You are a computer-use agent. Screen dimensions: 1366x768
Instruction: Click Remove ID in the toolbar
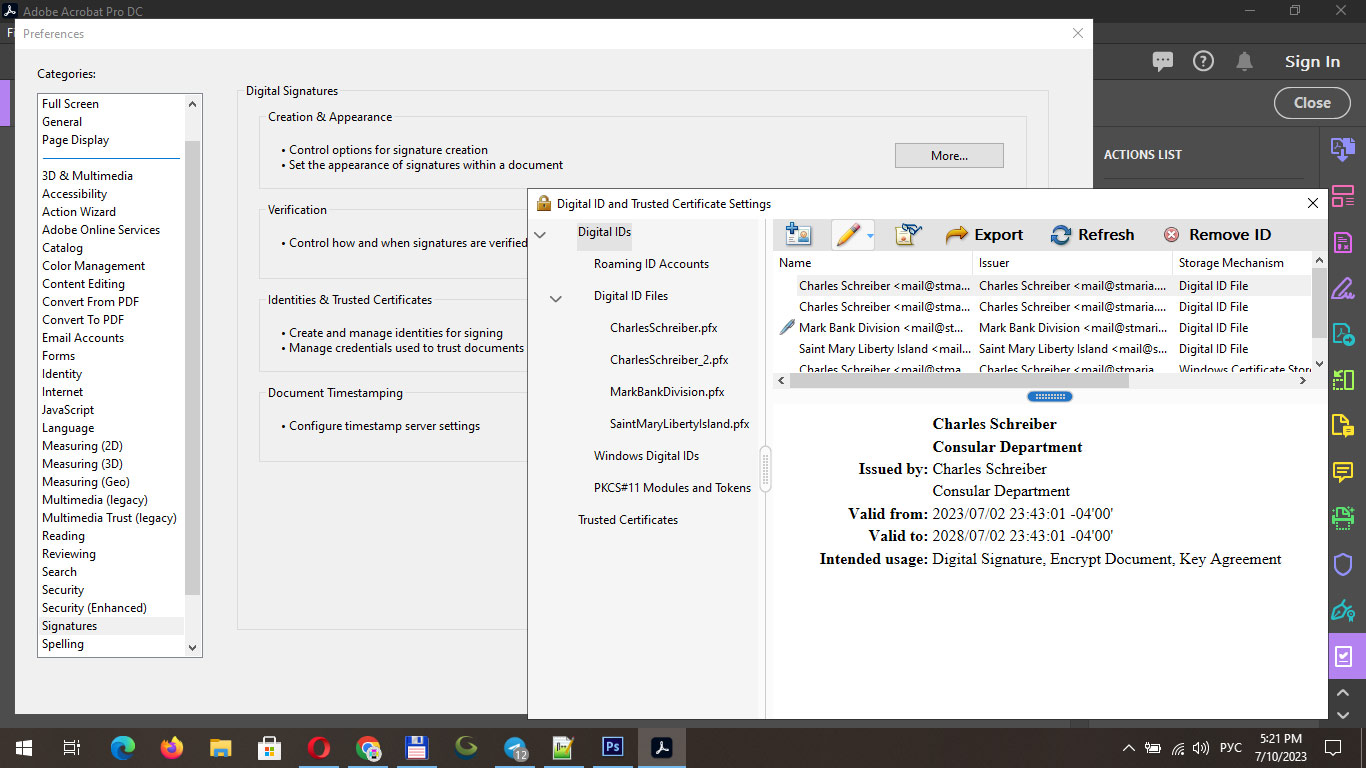(x=1217, y=235)
